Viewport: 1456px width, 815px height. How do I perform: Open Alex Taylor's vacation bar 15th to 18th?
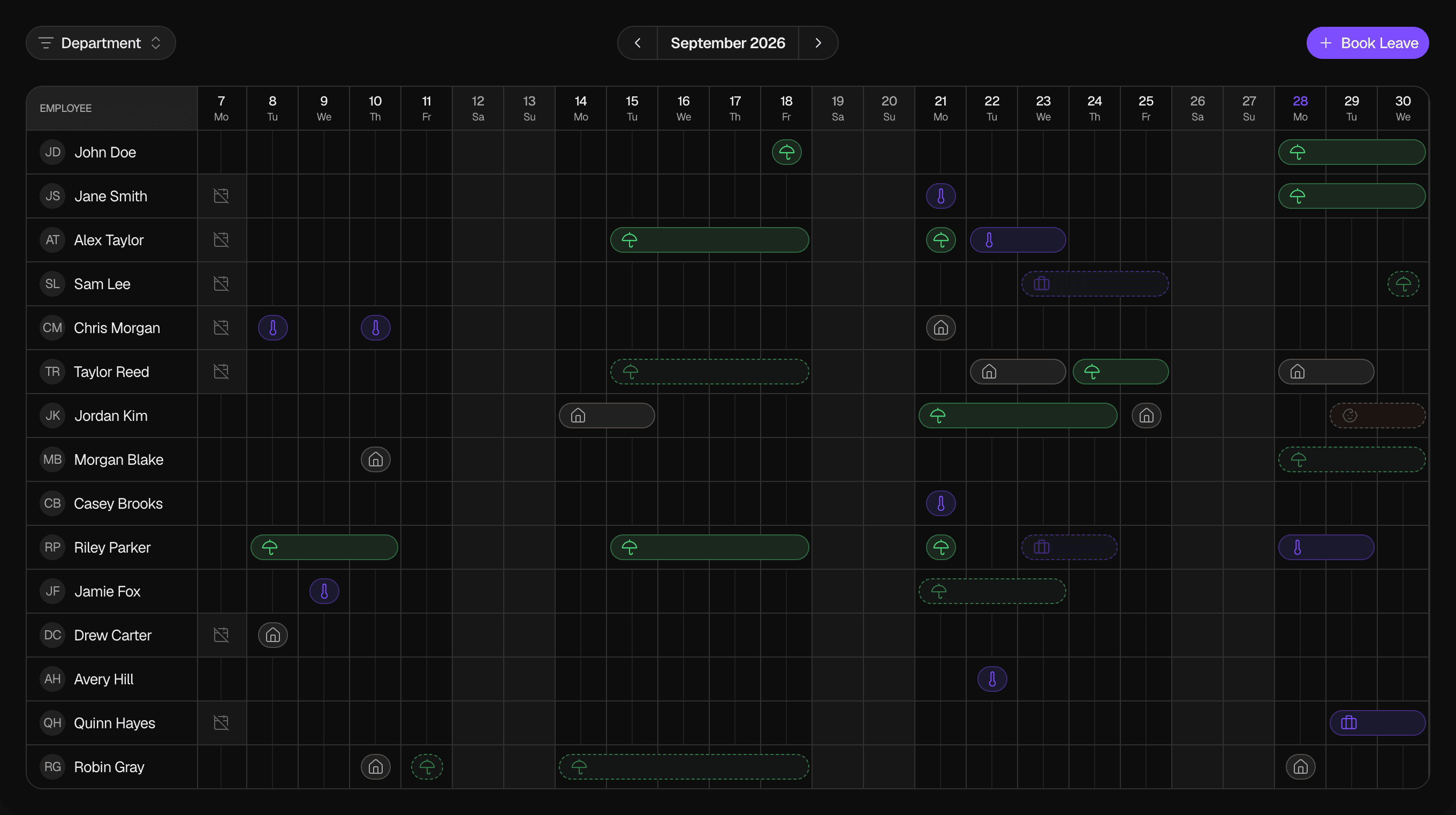709,240
